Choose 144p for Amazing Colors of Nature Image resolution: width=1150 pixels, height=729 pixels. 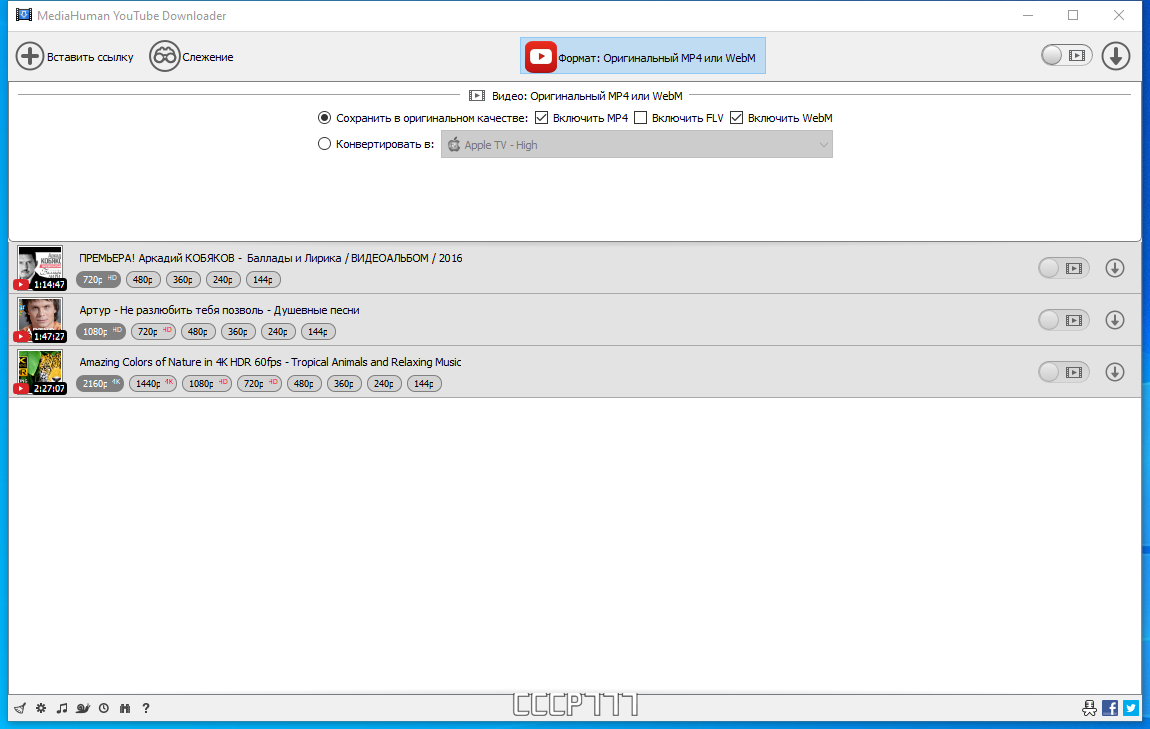point(425,384)
